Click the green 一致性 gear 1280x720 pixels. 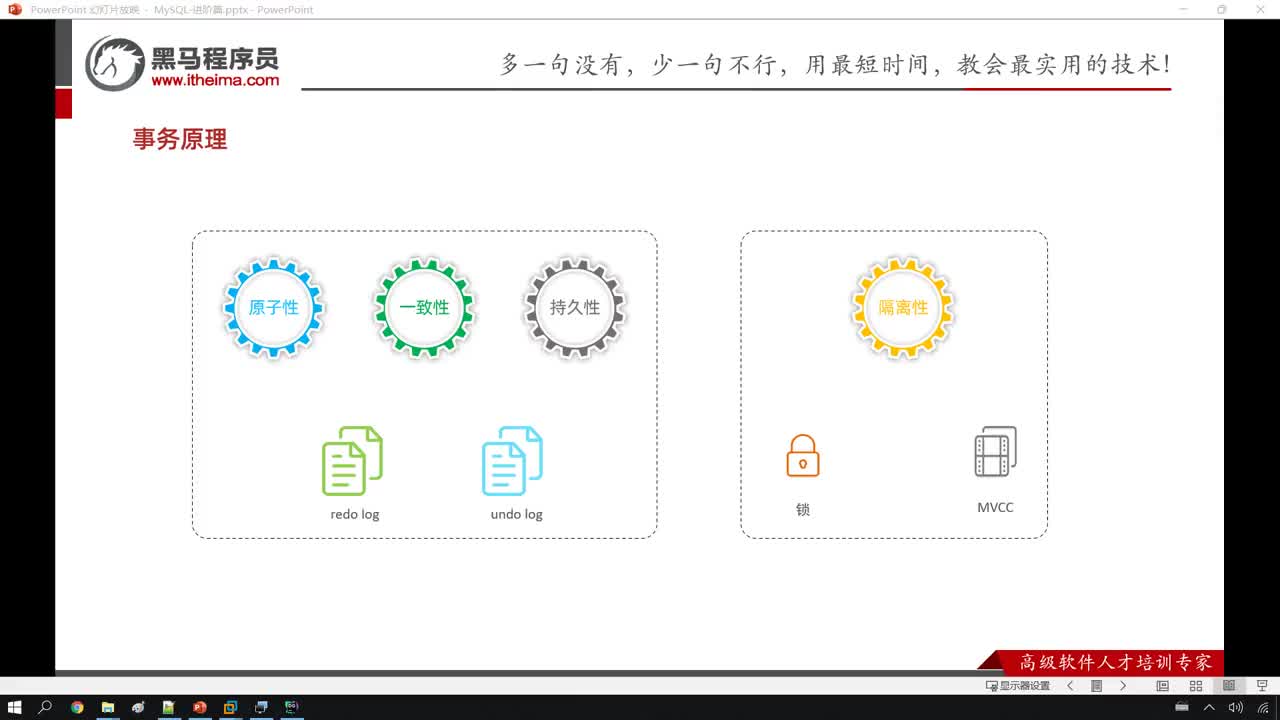click(424, 307)
